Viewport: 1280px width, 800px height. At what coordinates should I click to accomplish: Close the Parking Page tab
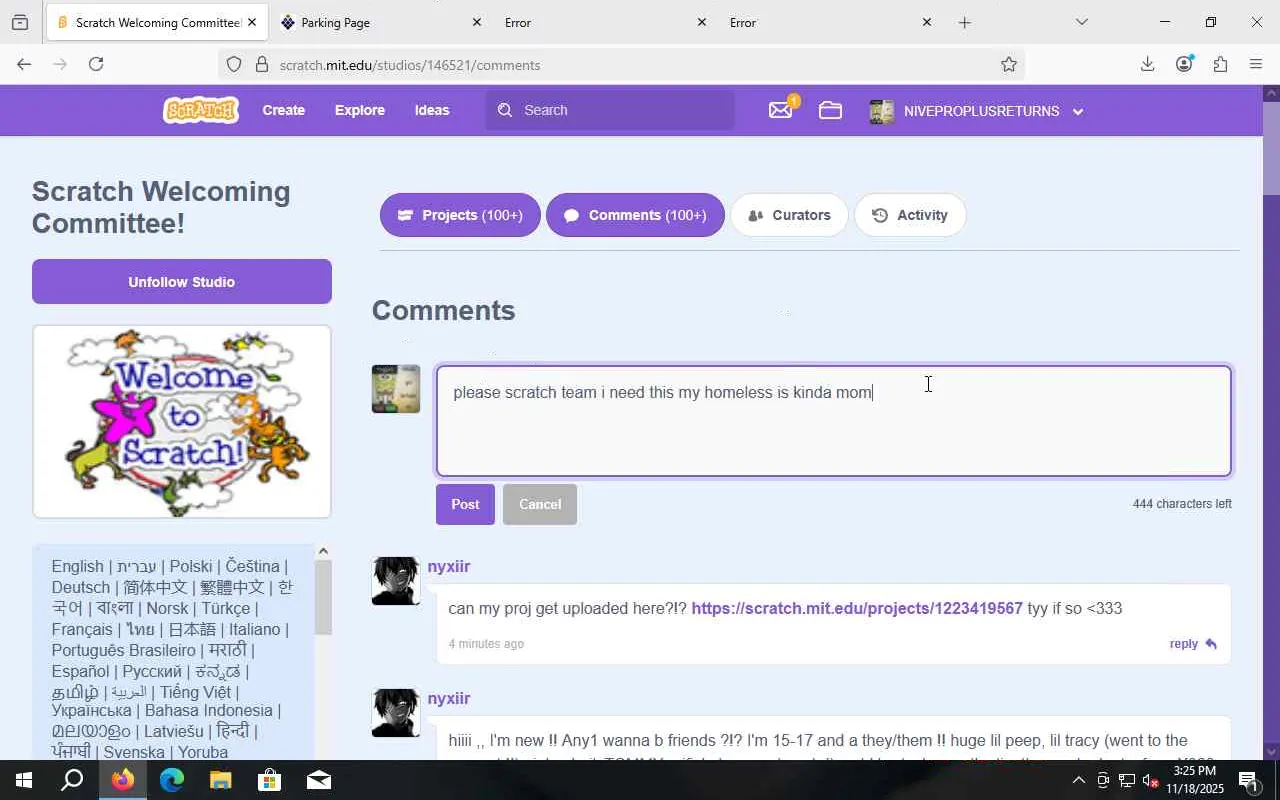[x=476, y=22]
